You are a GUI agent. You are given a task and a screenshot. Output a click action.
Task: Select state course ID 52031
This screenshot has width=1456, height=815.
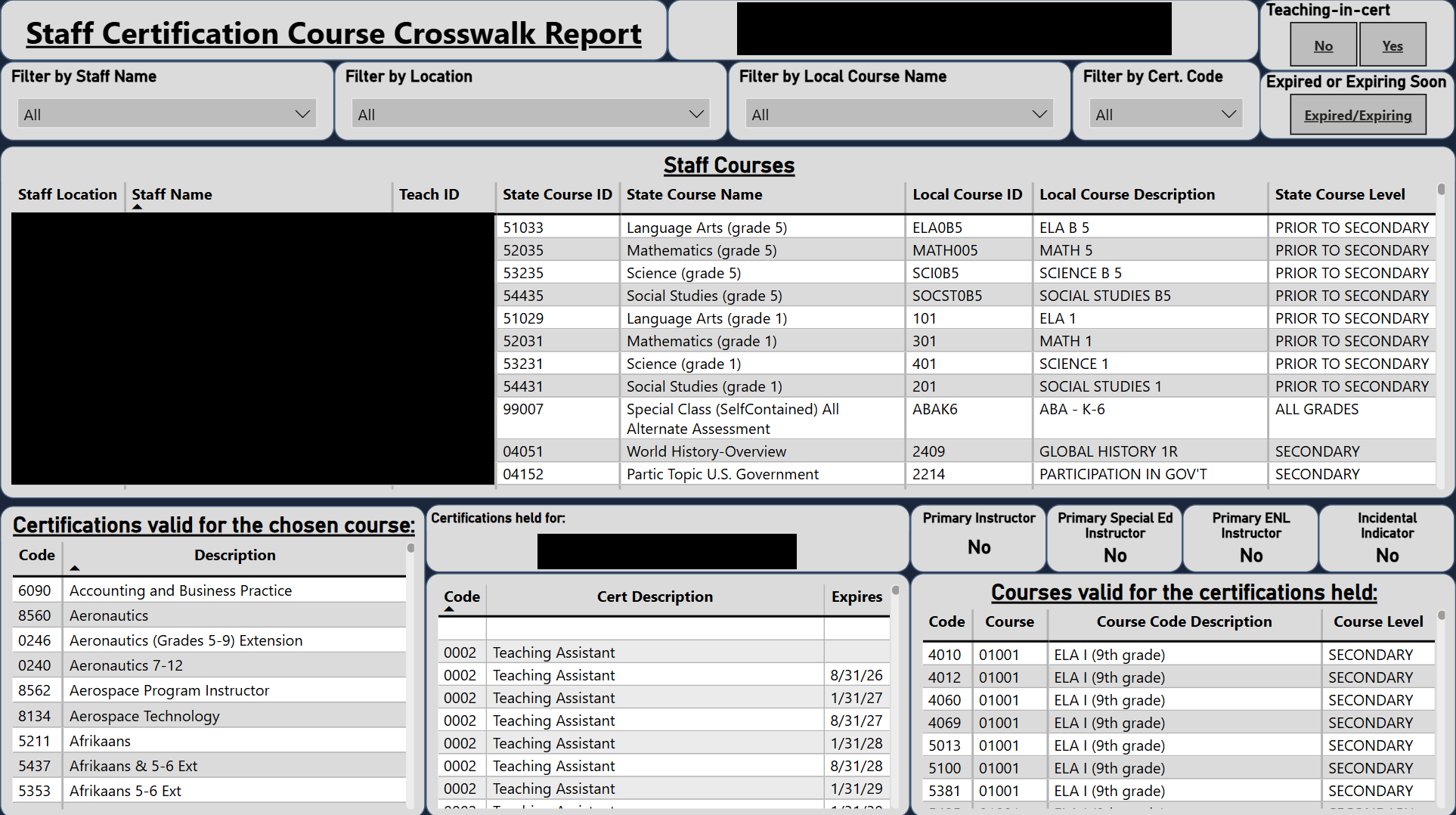point(523,341)
